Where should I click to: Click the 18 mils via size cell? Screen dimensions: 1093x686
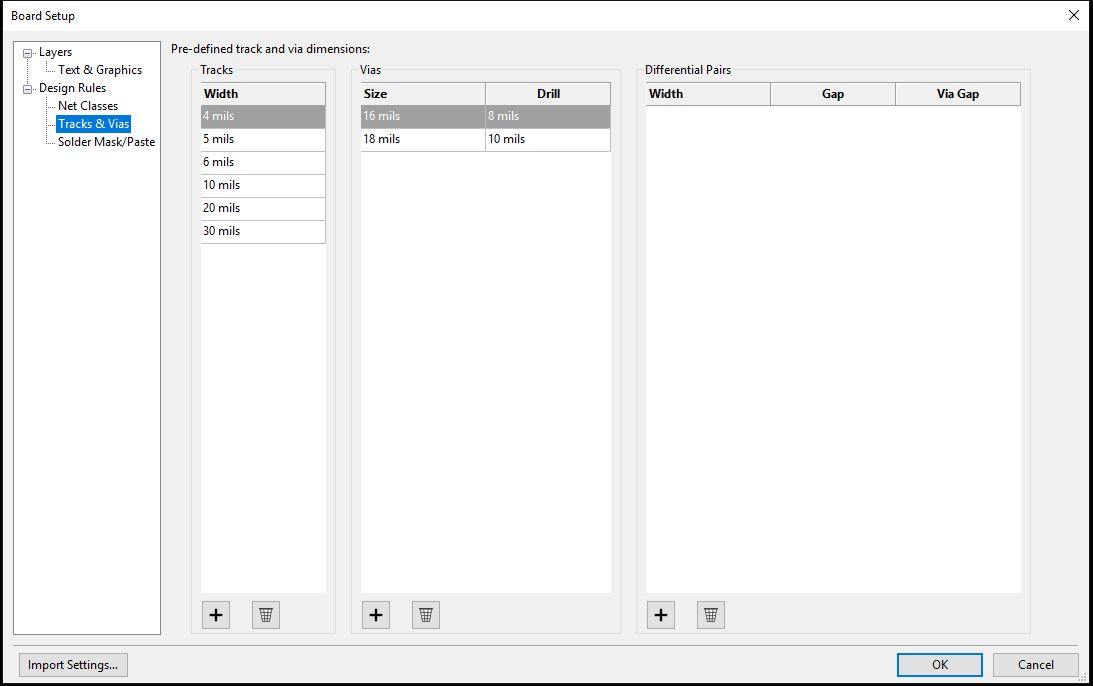point(422,139)
